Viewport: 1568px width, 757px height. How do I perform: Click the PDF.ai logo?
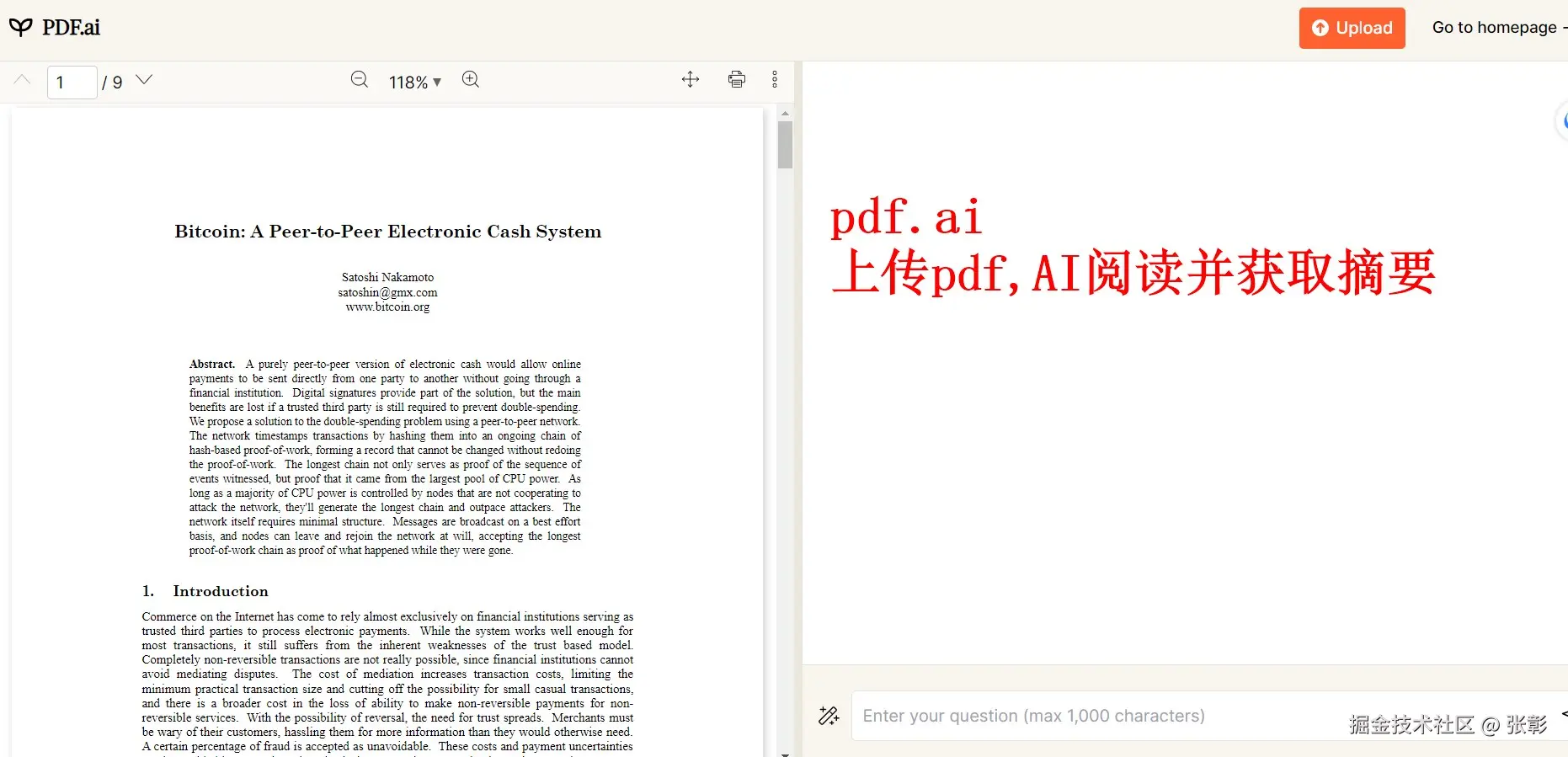coord(55,28)
